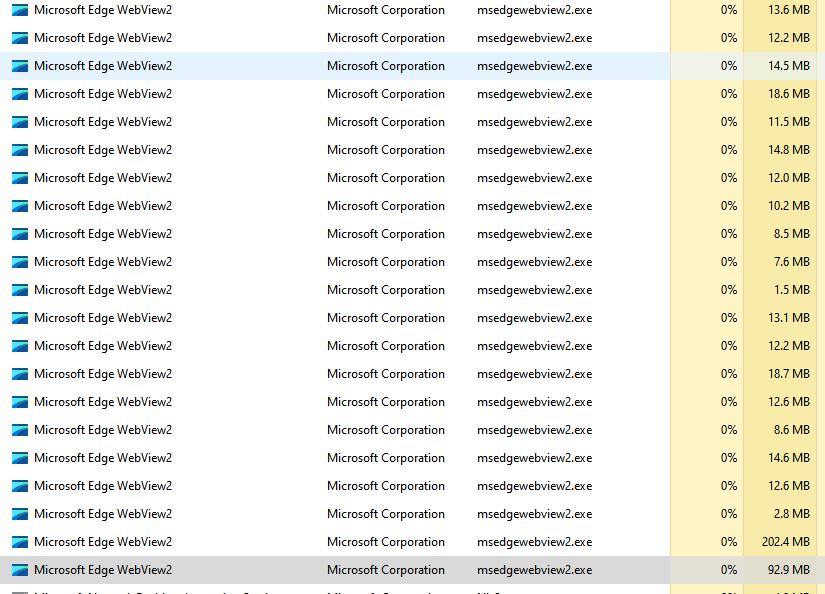
Task: Click the WebView2 icon in the 8.5 MB row
Action: tap(20, 234)
